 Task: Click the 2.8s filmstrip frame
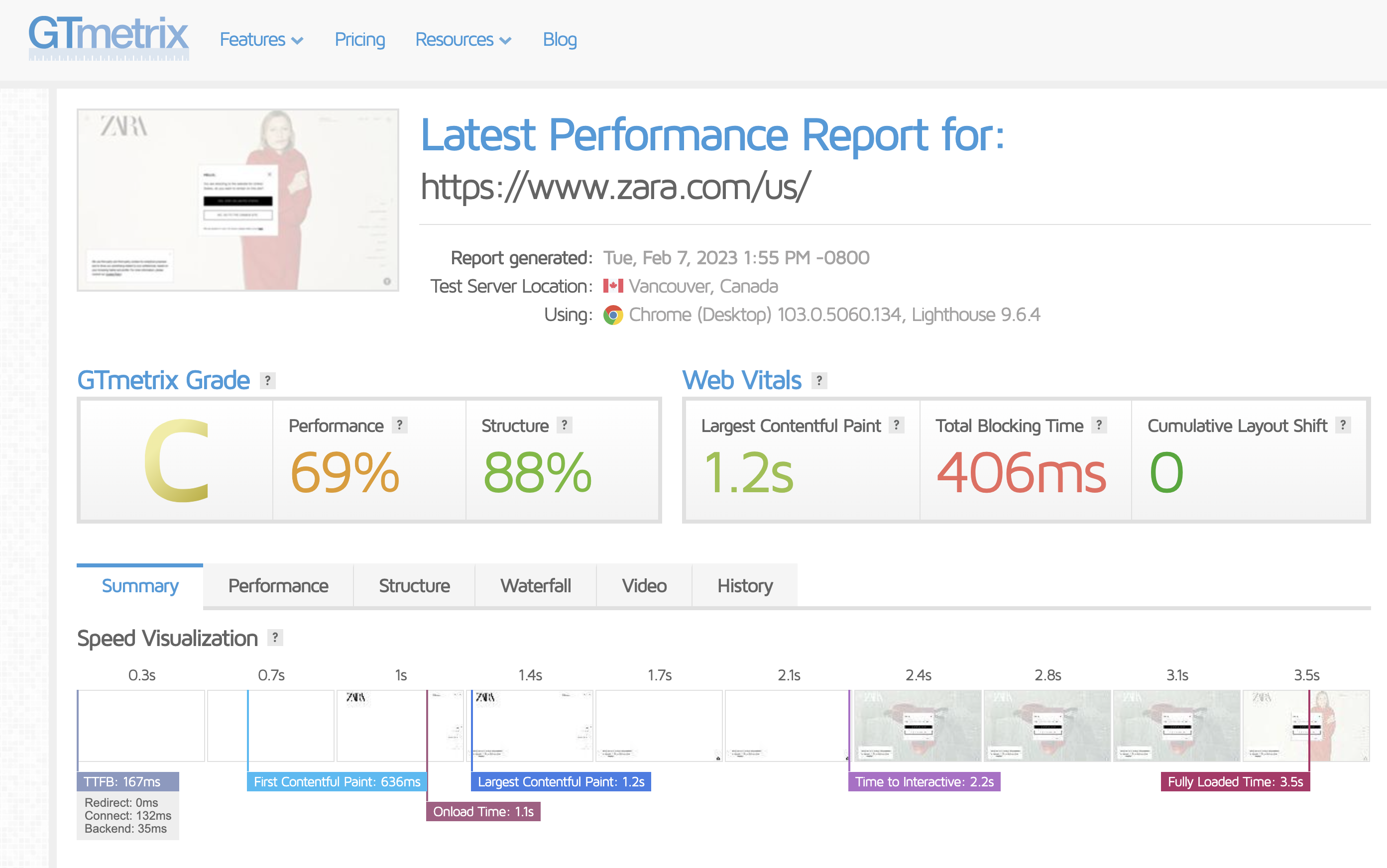coord(1046,726)
